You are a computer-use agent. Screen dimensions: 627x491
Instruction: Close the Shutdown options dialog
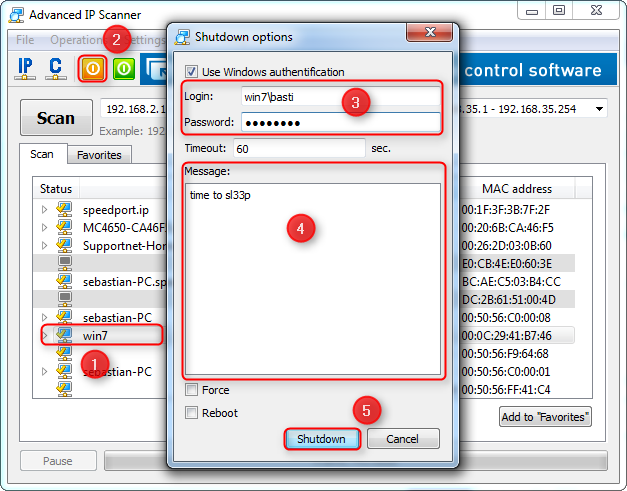[x=430, y=32]
